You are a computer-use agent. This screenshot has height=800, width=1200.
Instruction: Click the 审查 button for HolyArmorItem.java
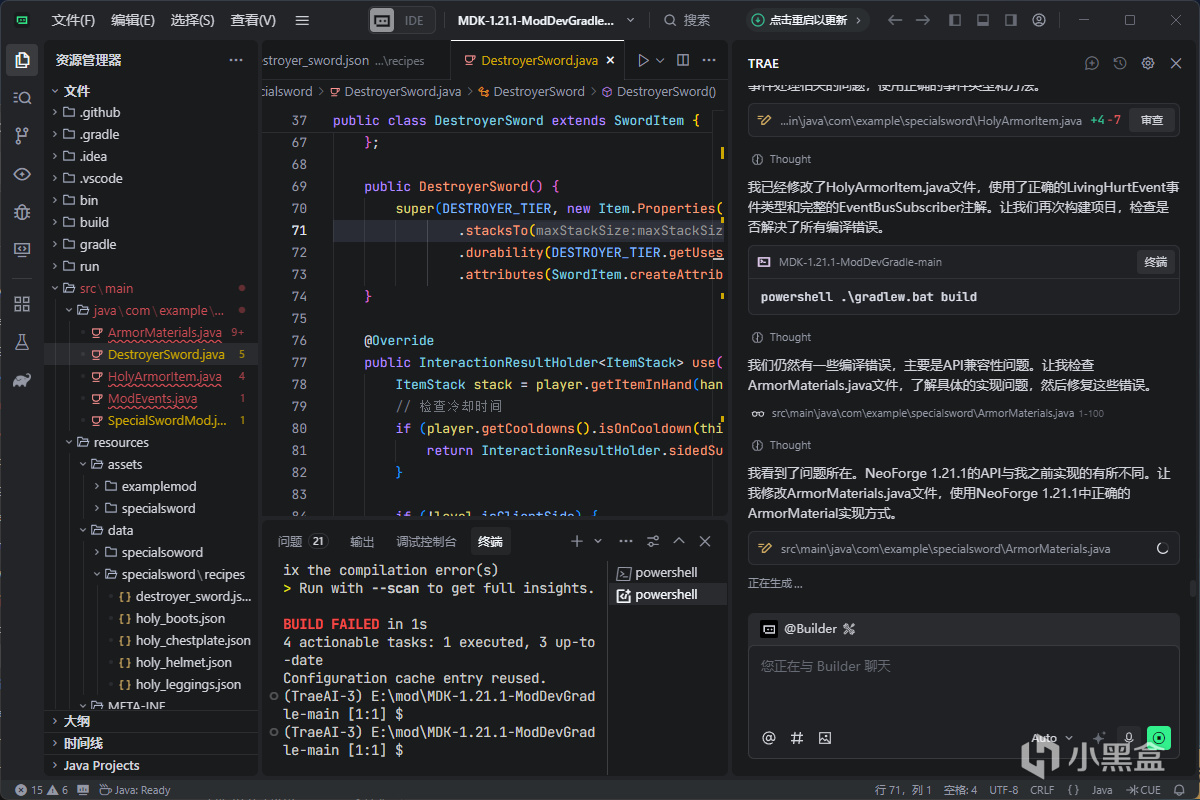(1152, 120)
